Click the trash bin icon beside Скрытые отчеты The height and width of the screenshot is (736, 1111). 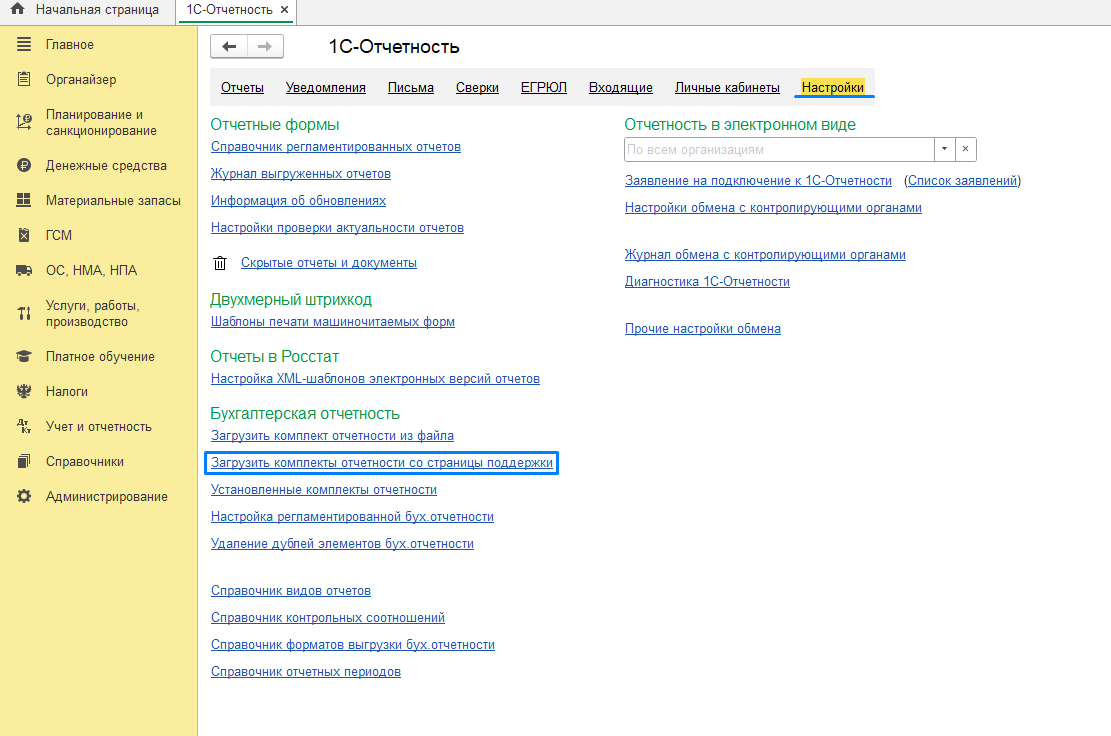coord(220,263)
